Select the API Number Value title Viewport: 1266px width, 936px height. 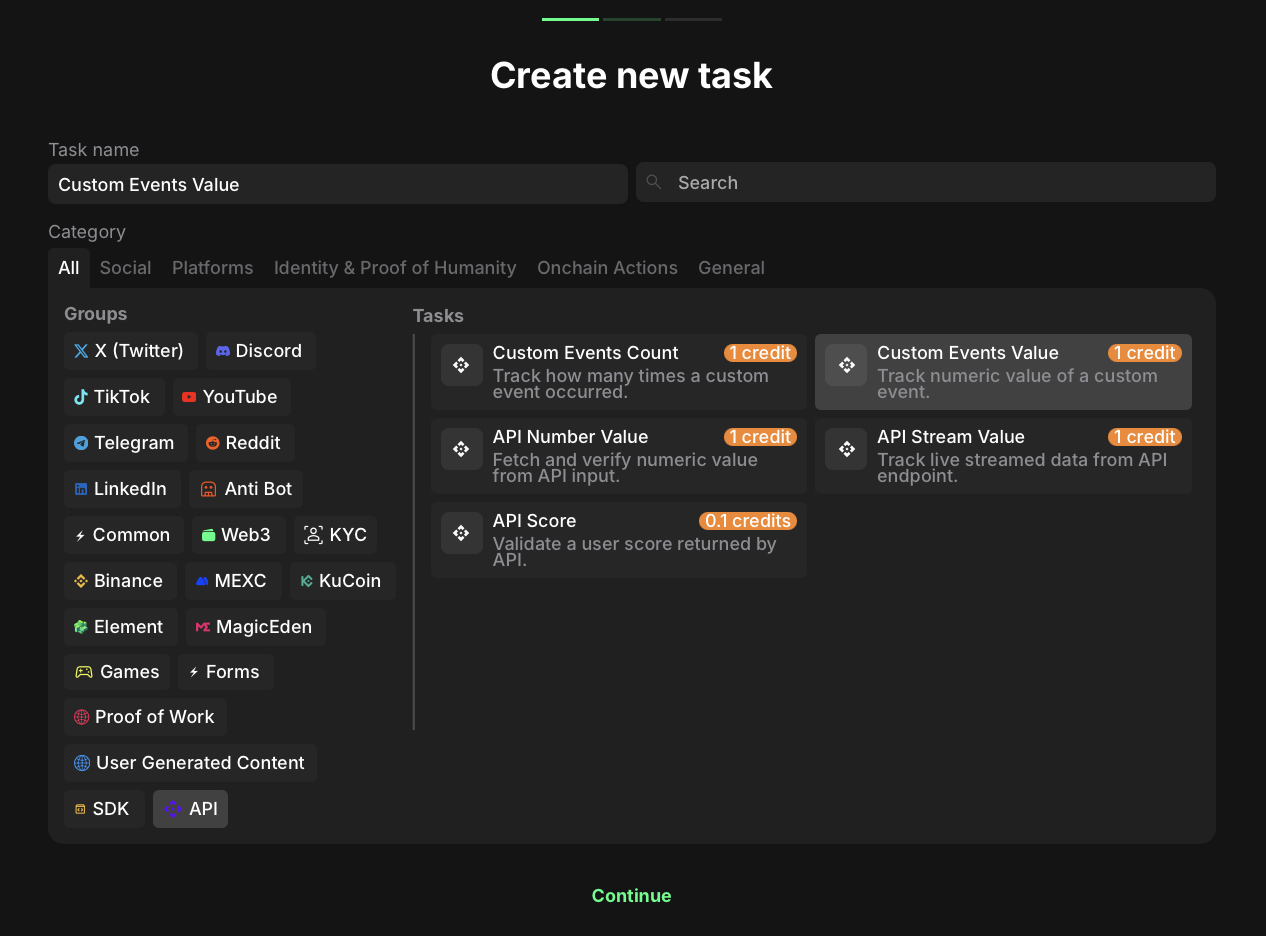(570, 437)
